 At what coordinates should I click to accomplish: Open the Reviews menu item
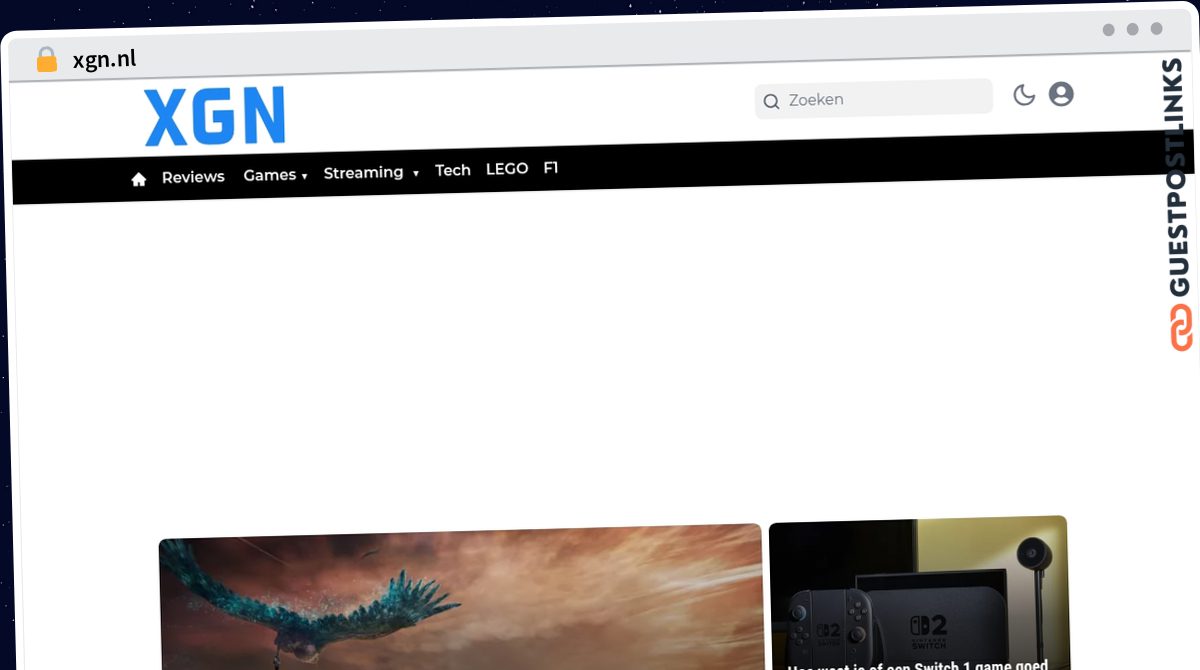click(x=193, y=177)
